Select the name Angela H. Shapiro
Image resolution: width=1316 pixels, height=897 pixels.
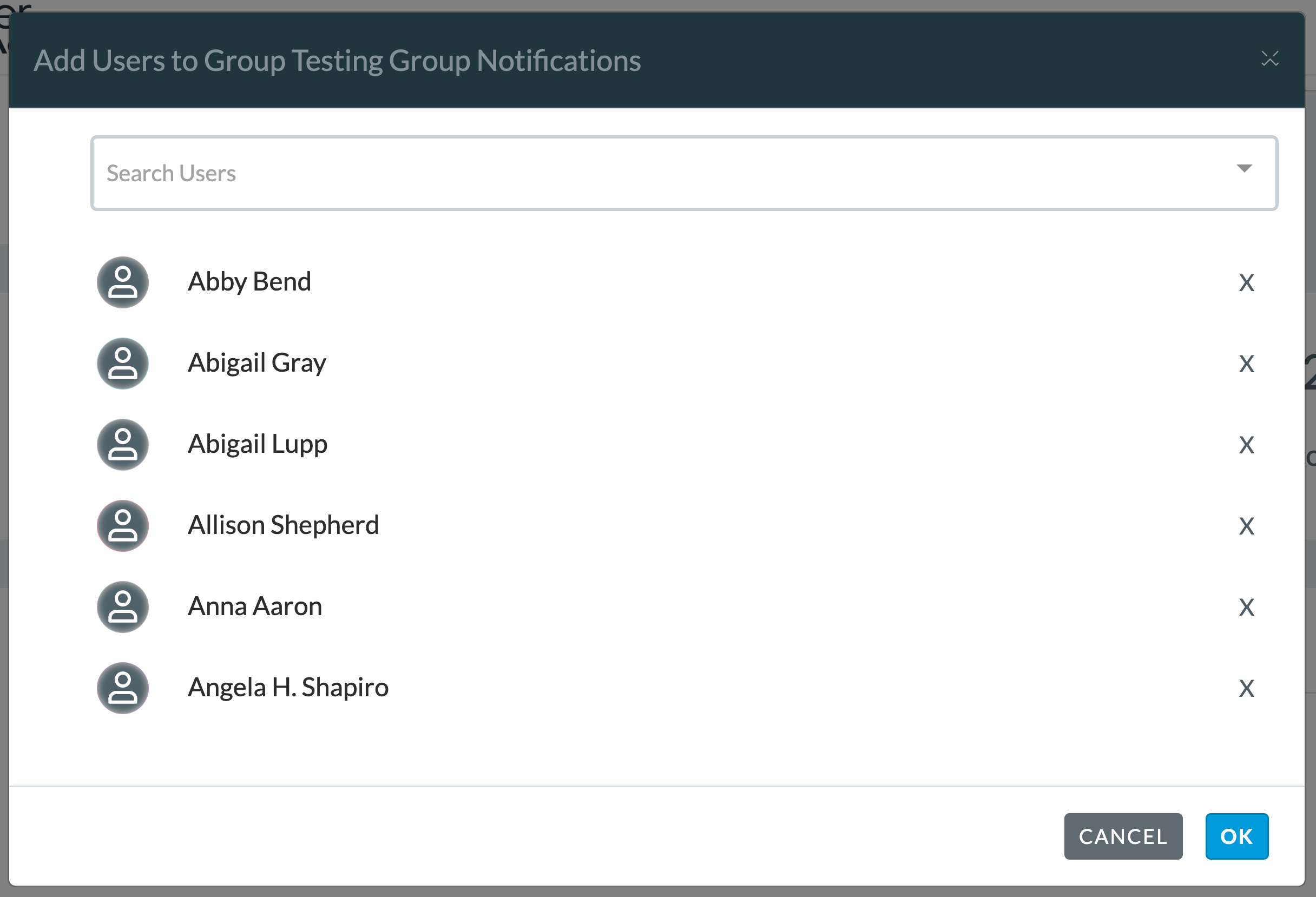288,688
